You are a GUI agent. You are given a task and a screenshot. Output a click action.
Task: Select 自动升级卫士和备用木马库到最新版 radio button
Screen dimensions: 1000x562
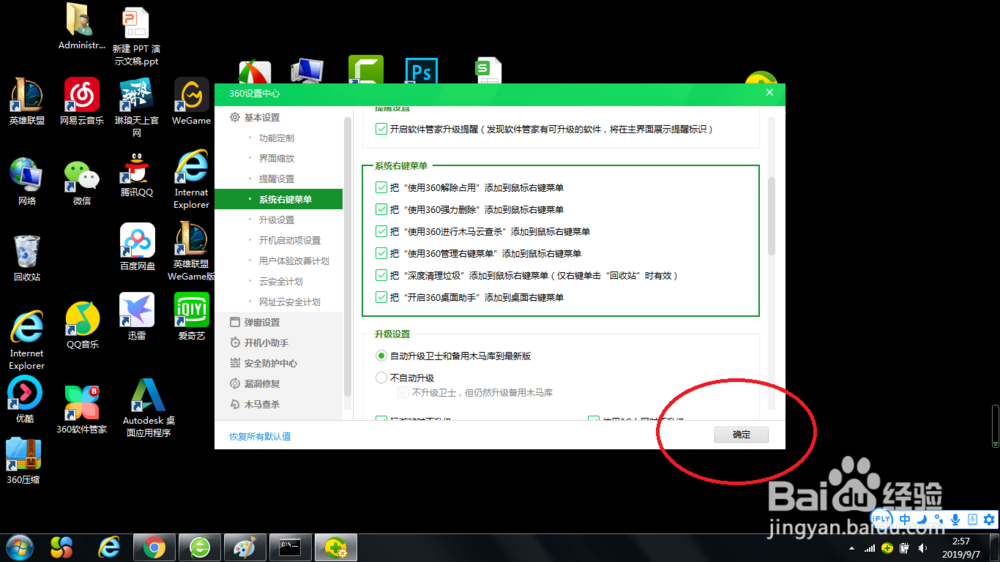click(381, 356)
